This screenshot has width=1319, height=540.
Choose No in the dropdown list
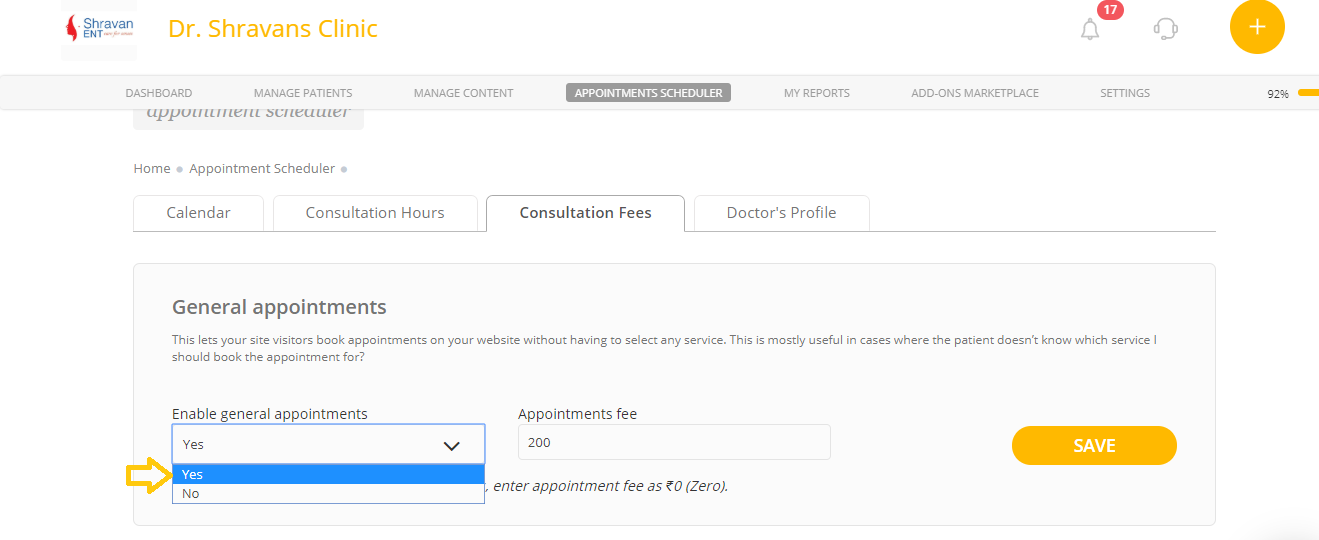(328, 493)
